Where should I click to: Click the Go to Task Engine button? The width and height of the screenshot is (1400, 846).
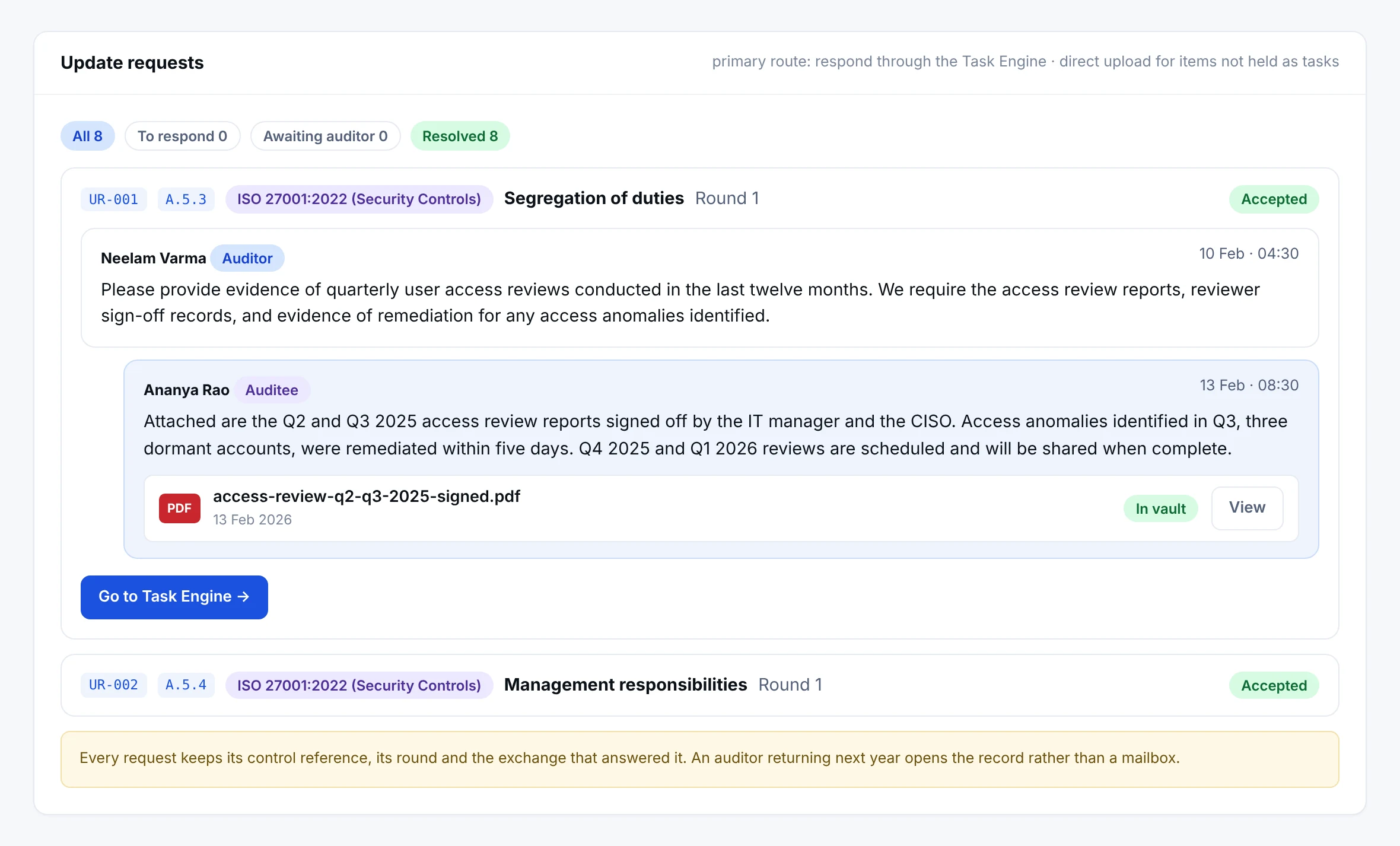pyautogui.click(x=174, y=597)
